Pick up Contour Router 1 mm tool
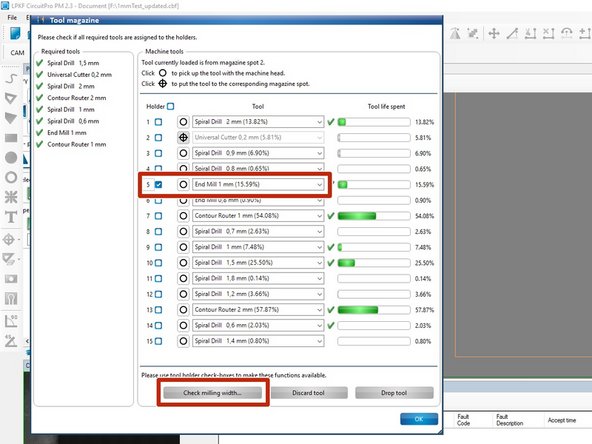The height and width of the screenshot is (444, 592). (183, 216)
